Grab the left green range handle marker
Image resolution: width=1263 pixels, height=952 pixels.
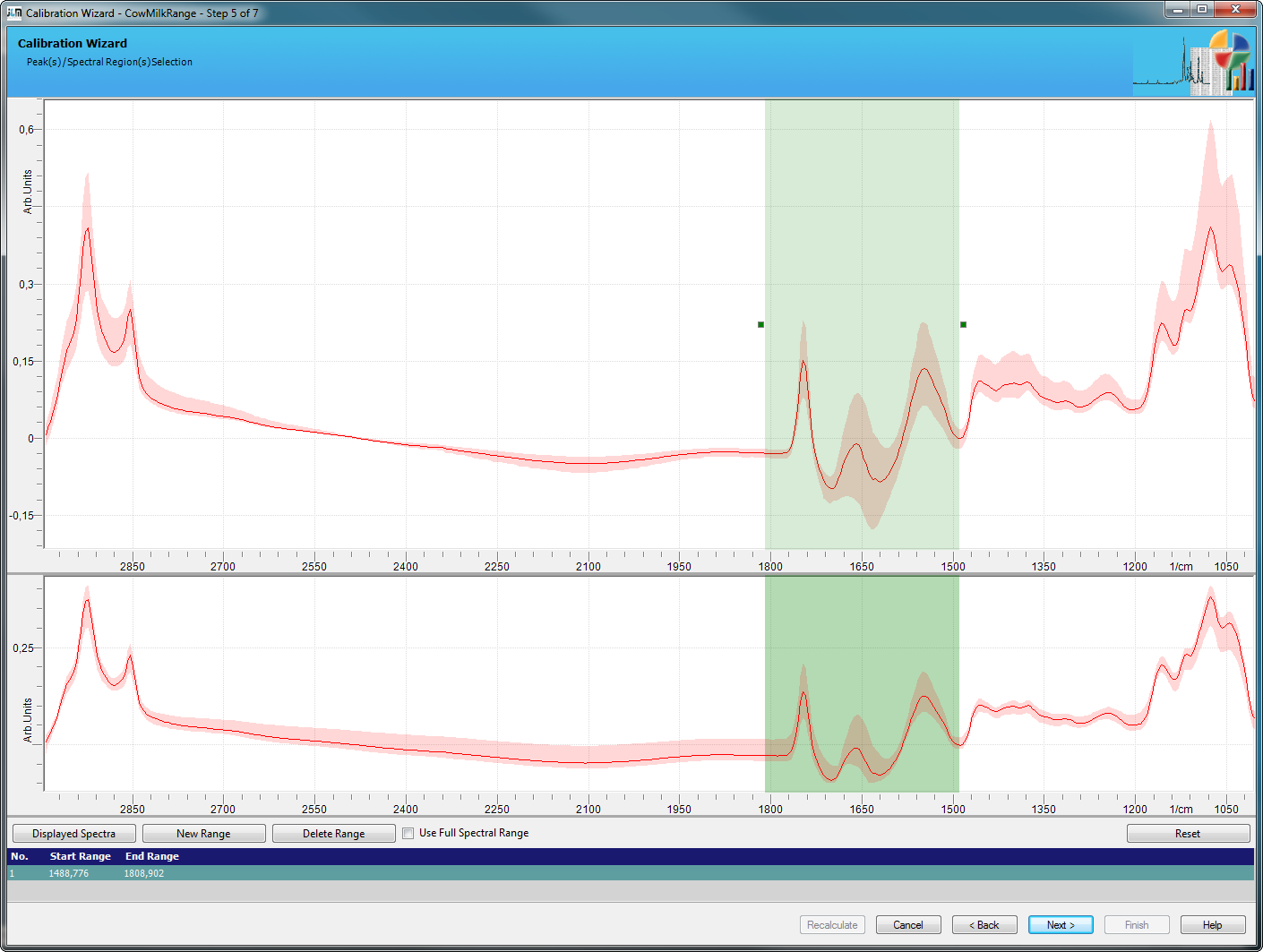click(761, 324)
